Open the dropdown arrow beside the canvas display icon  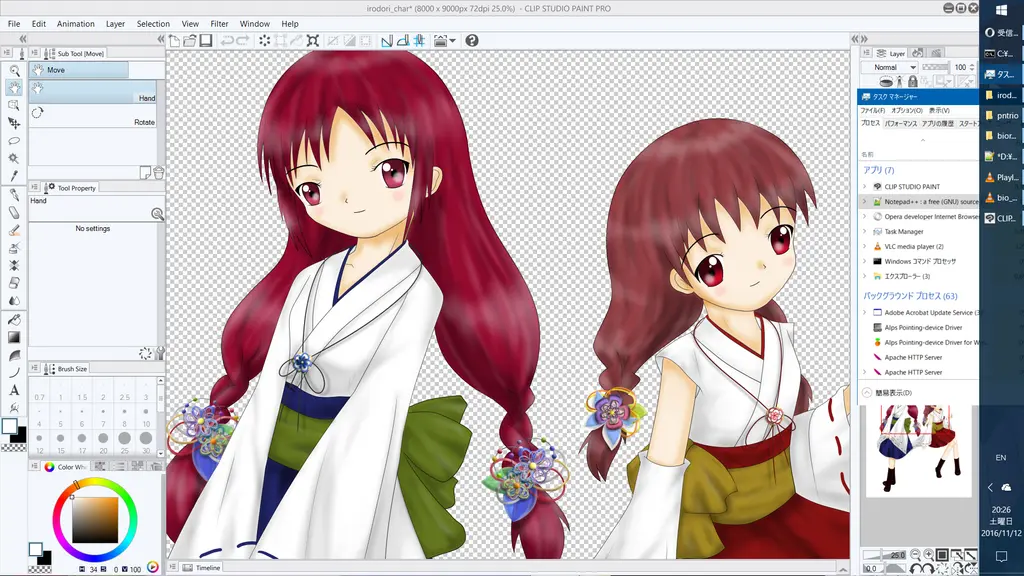click(x=453, y=41)
